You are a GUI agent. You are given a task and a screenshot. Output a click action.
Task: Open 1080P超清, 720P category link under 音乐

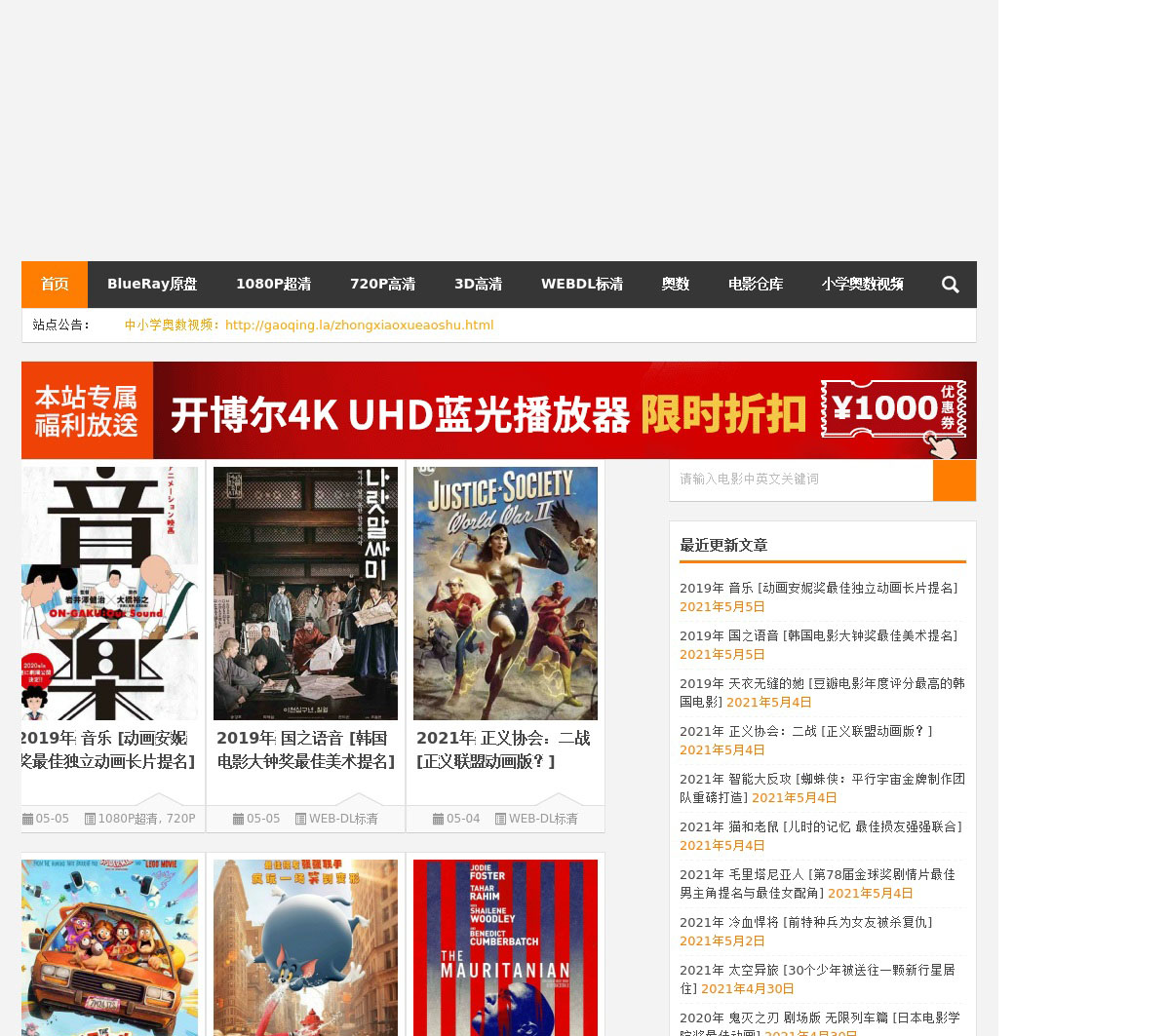tap(146, 819)
